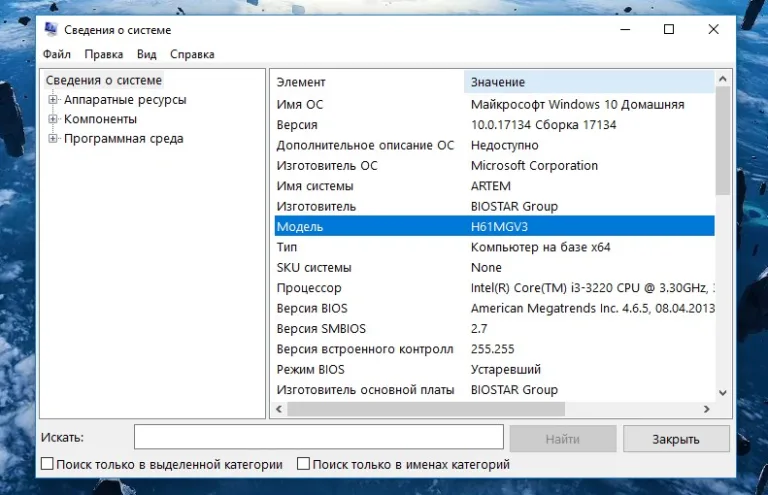Click the Закрыть button
Screen dimensions: 768x495
(x=676, y=439)
